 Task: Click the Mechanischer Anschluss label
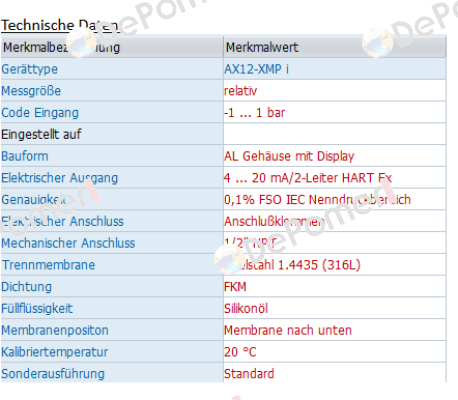pos(68,243)
